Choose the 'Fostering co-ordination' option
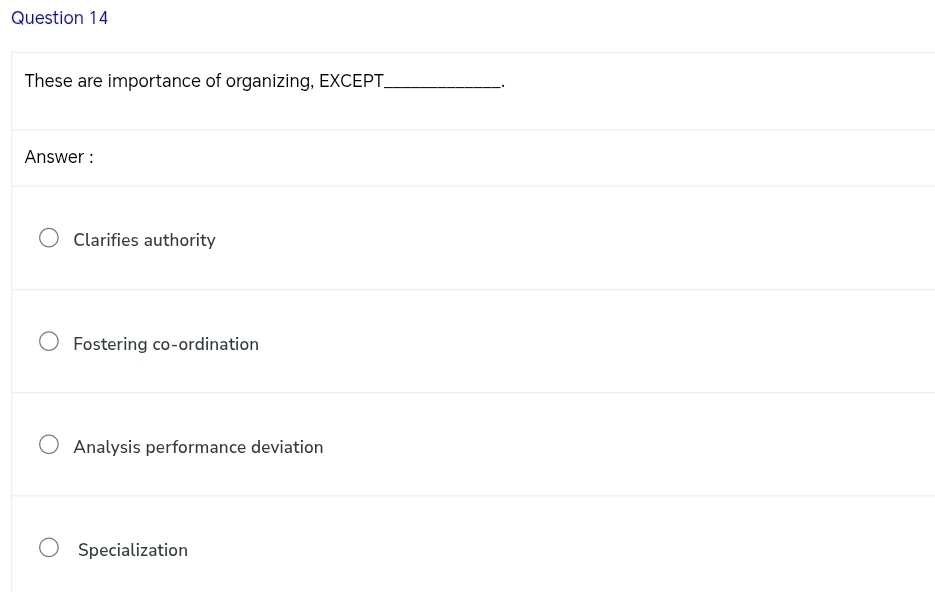 click(49, 341)
